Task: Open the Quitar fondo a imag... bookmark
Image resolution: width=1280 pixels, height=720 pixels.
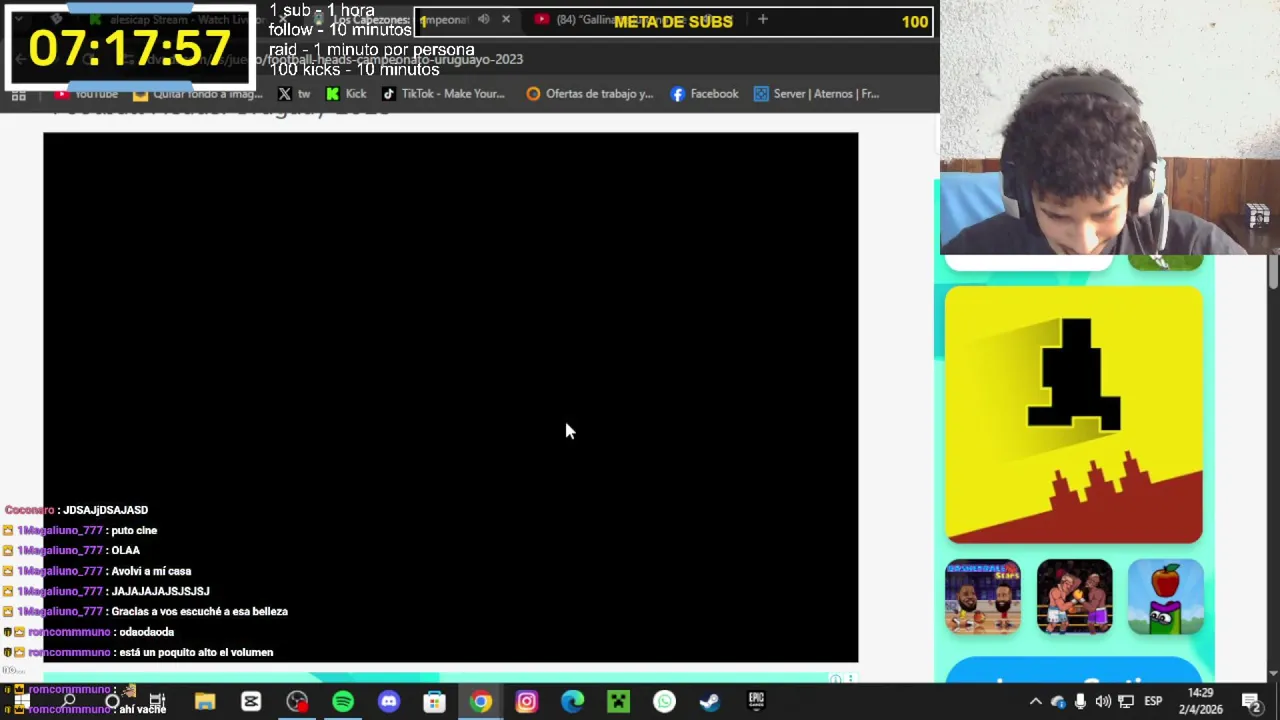Action: coord(198,94)
